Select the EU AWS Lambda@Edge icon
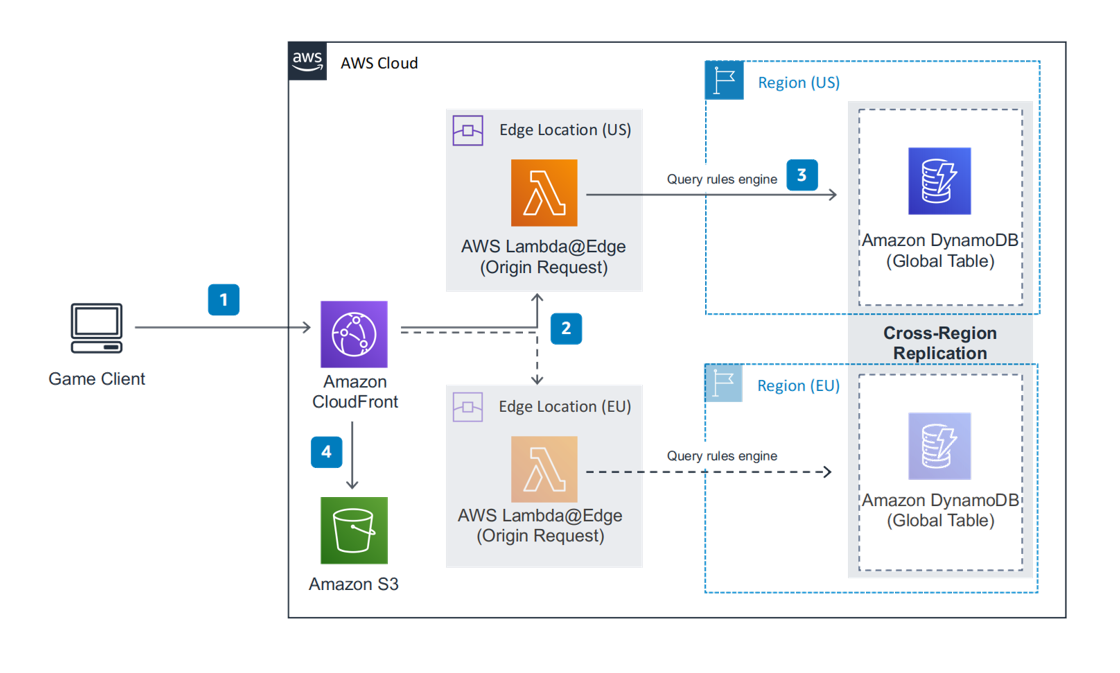 pos(544,469)
